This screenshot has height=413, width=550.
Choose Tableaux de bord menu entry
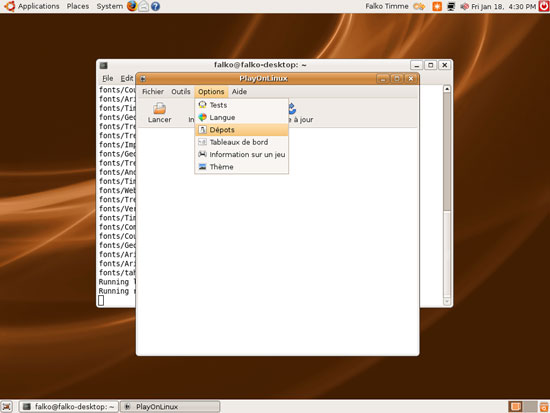(242, 142)
